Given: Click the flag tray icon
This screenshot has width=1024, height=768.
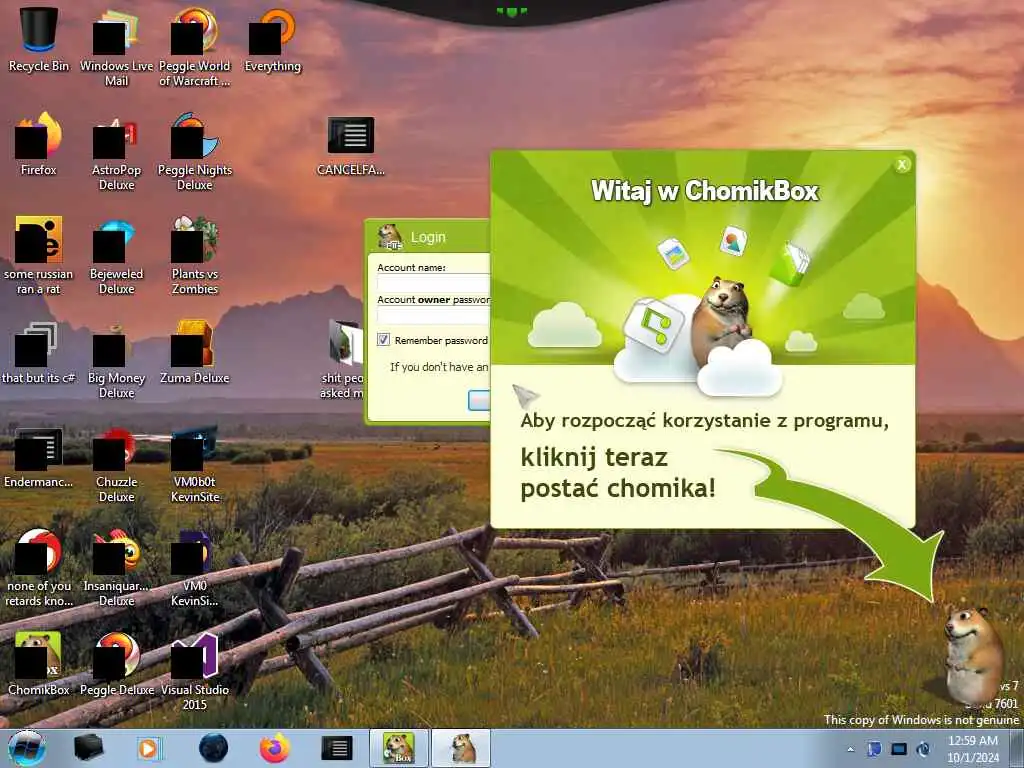Looking at the screenshot, I should click(874, 748).
